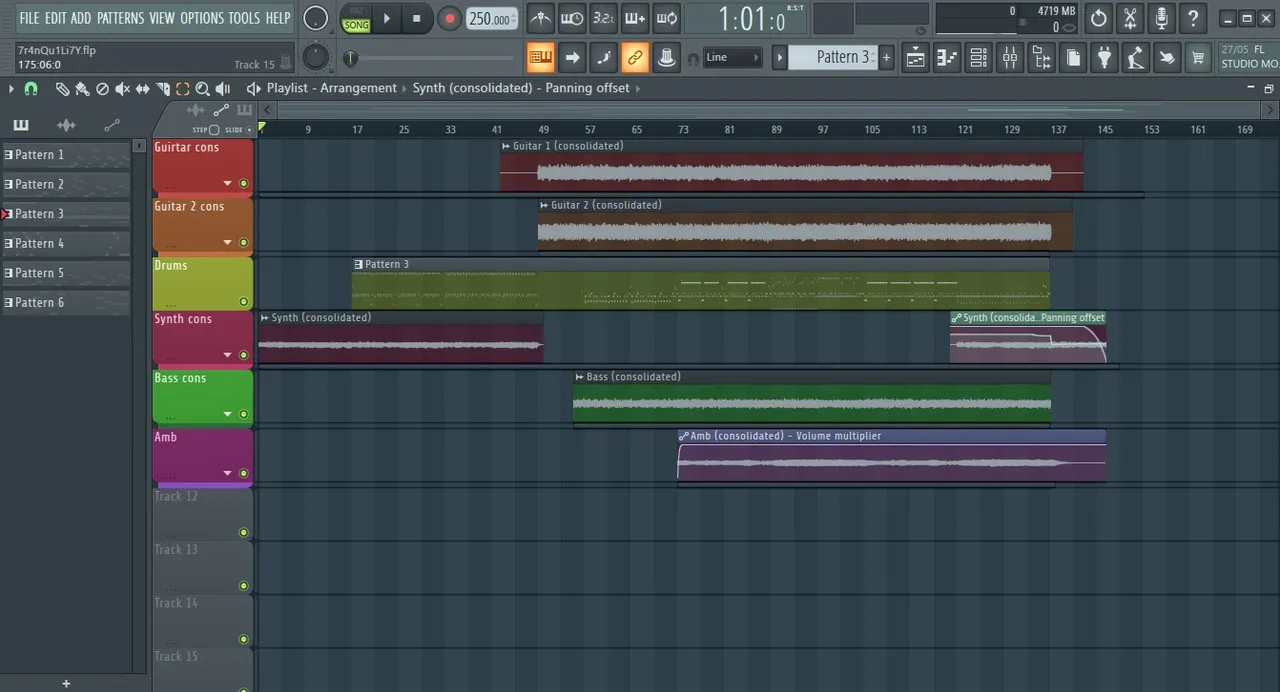Image resolution: width=1280 pixels, height=692 pixels.
Task: Open the EDIT menu
Action: tap(55, 18)
